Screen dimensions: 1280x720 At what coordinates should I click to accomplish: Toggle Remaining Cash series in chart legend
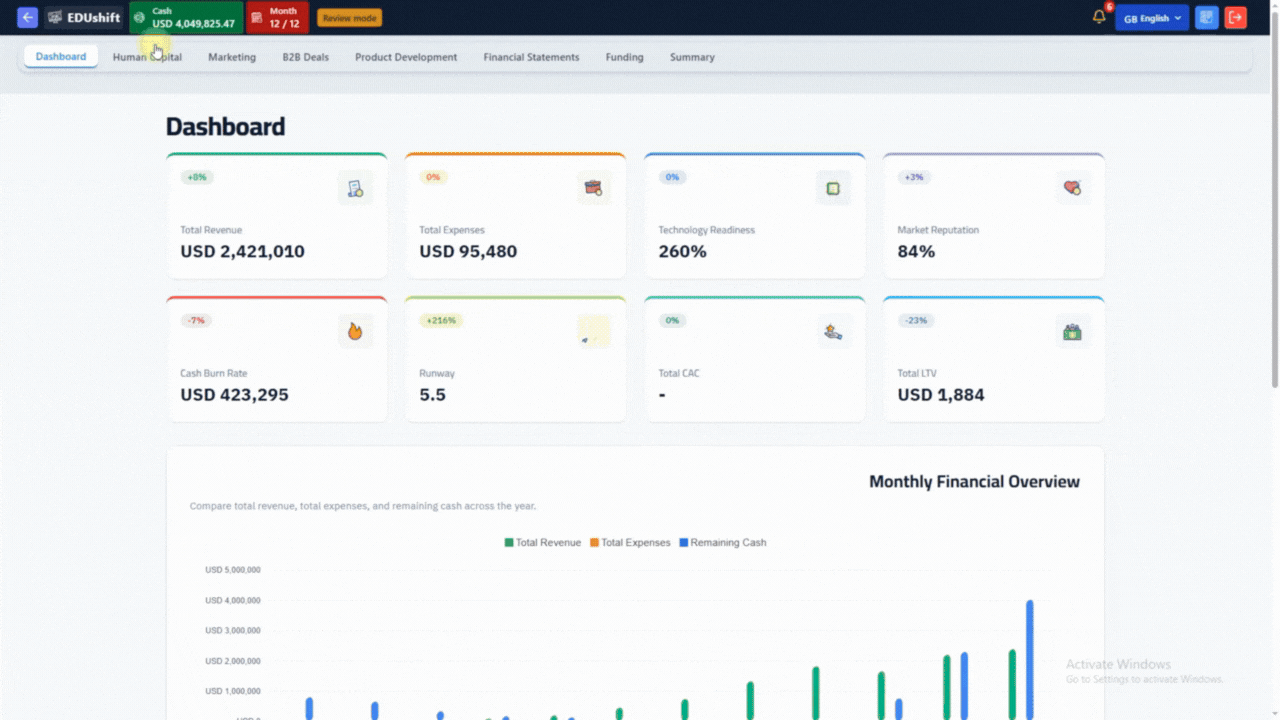(722, 543)
